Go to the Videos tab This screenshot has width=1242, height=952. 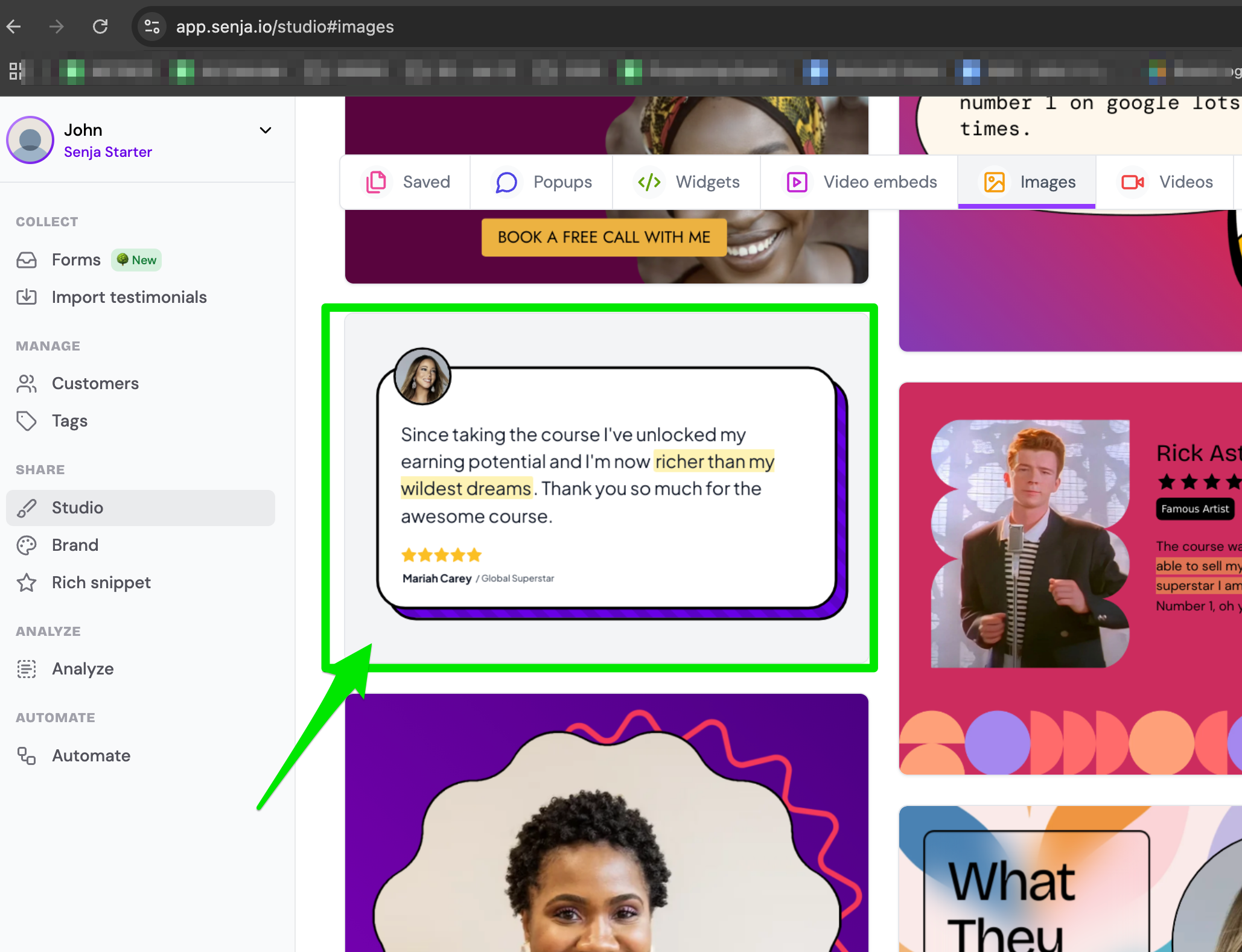[x=1166, y=182]
